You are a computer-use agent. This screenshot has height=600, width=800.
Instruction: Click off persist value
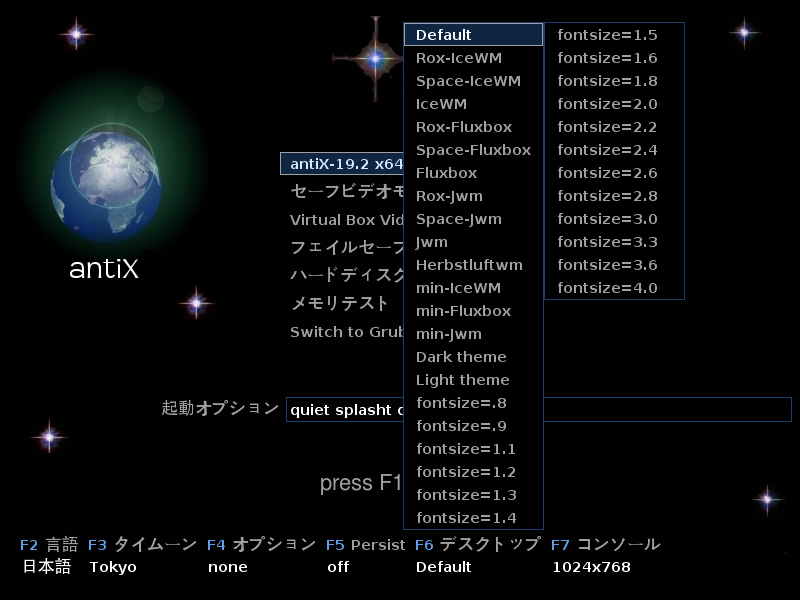(338, 567)
